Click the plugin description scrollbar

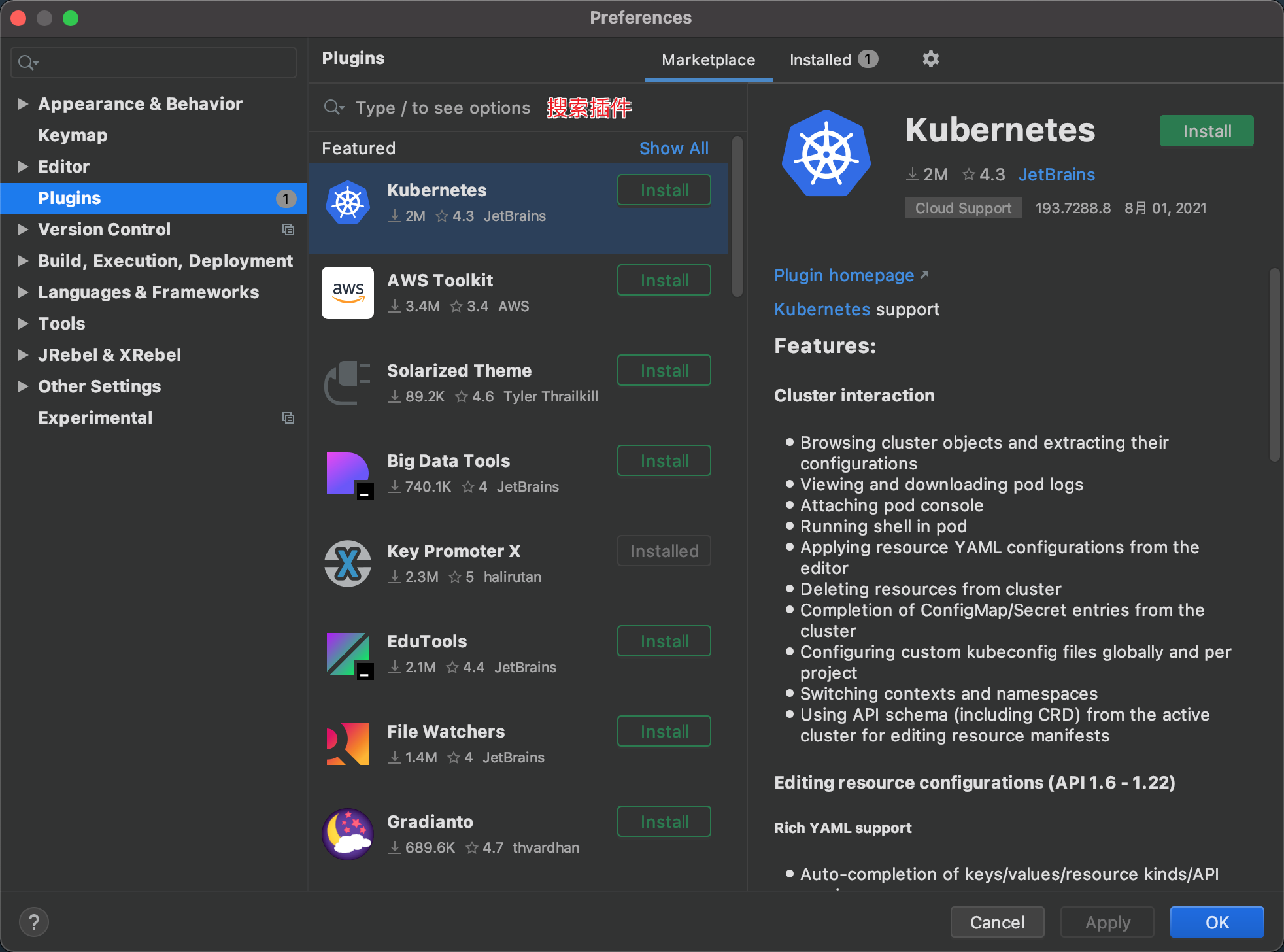pyautogui.click(x=1274, y=365)
